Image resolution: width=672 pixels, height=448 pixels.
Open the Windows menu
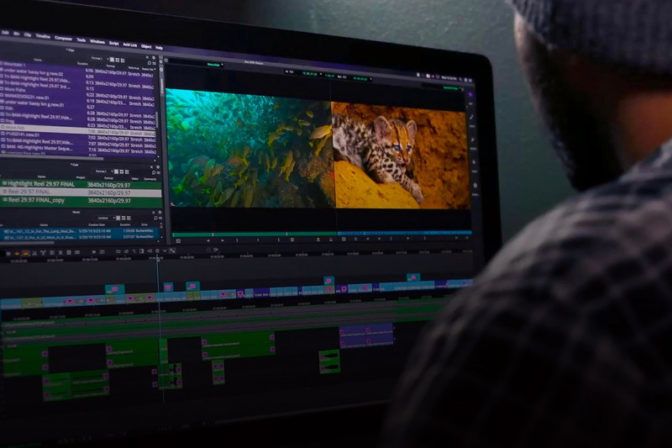coord(97,42)
